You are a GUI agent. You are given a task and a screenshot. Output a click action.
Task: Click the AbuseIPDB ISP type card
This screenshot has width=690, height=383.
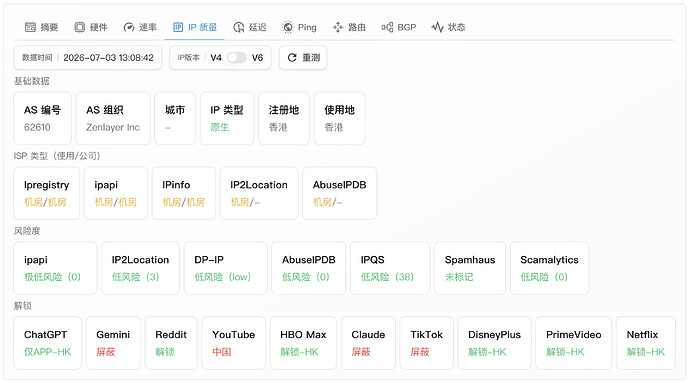point(340,193)
